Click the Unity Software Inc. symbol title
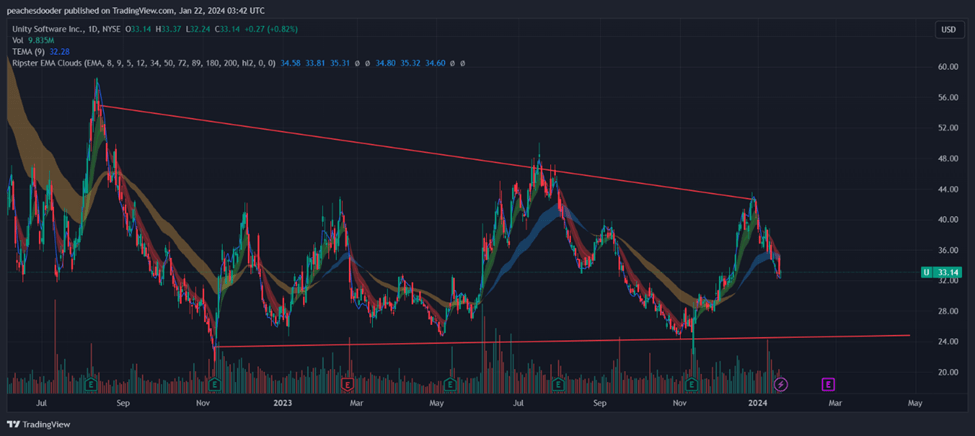Viewport: 975px width, 436px height. point(51,29)
